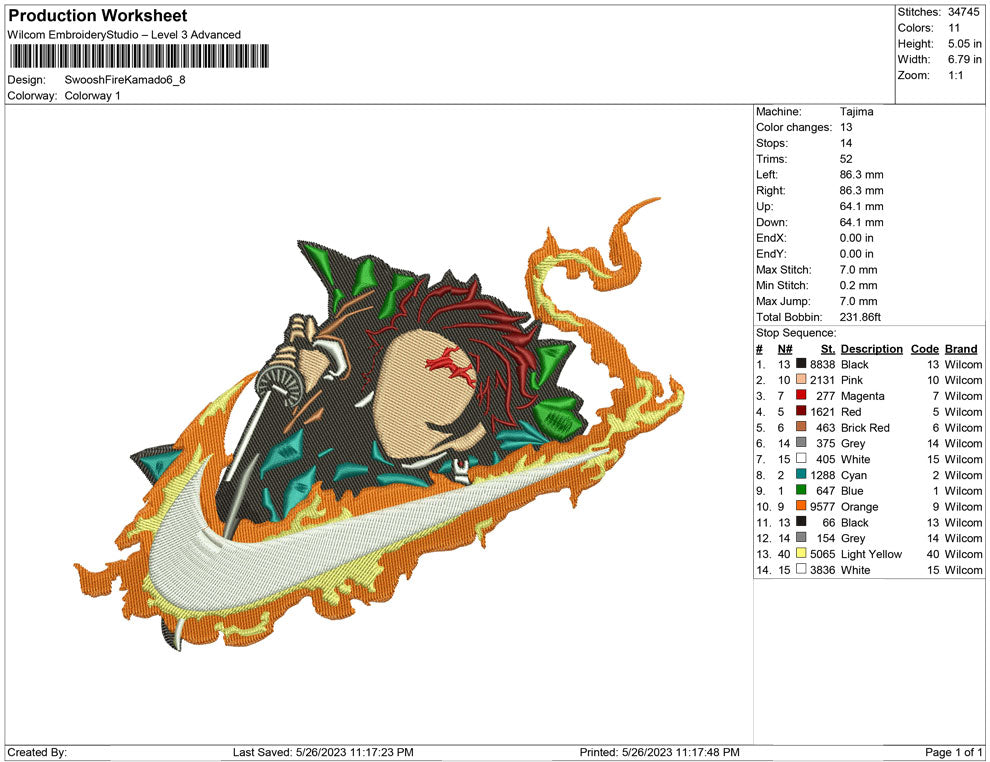
Task: Click the Light Yellow color swatch
Action: tap(801, 553)
